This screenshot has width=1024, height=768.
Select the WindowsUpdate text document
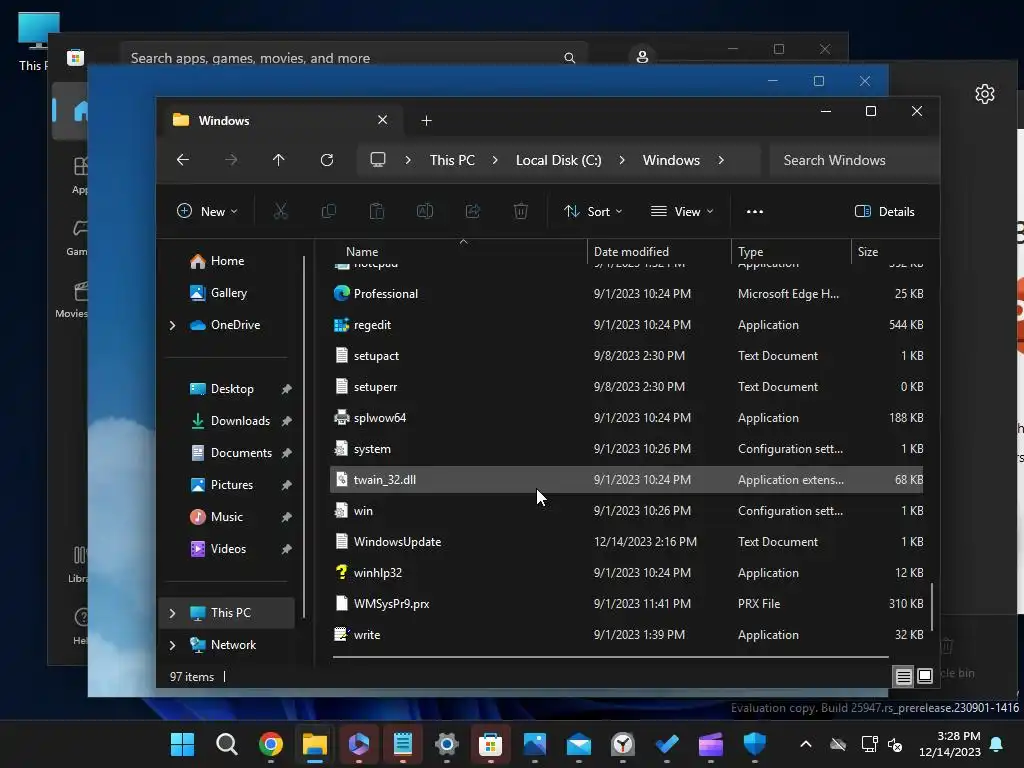click(627, 541)
